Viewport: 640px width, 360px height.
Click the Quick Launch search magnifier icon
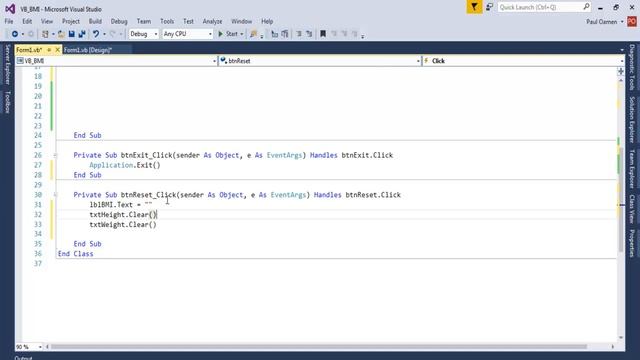[586, 7]
